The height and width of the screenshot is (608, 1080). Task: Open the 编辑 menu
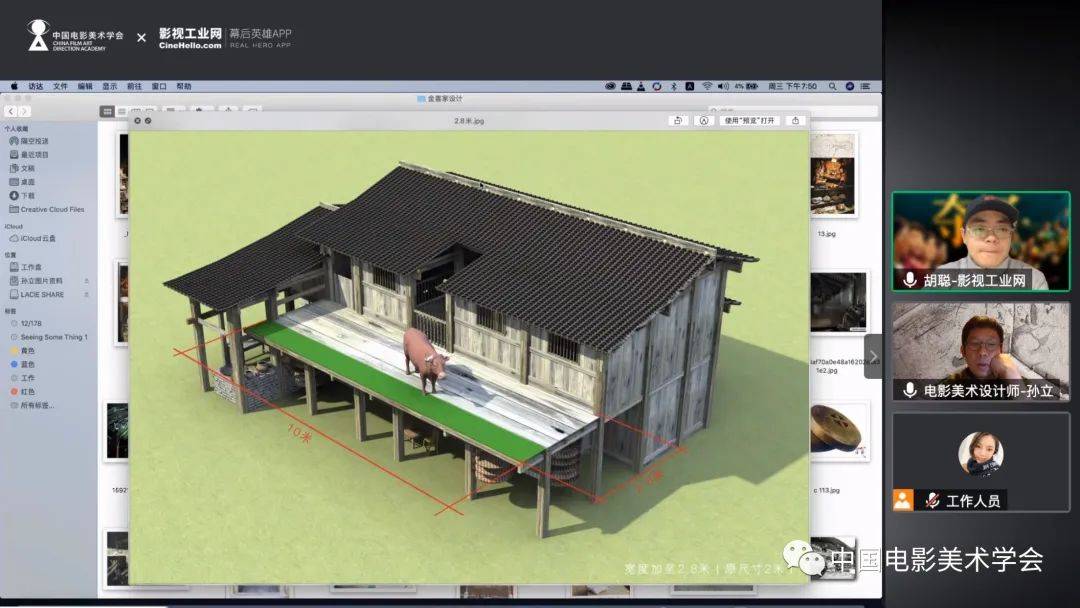[x=85, y=86]
